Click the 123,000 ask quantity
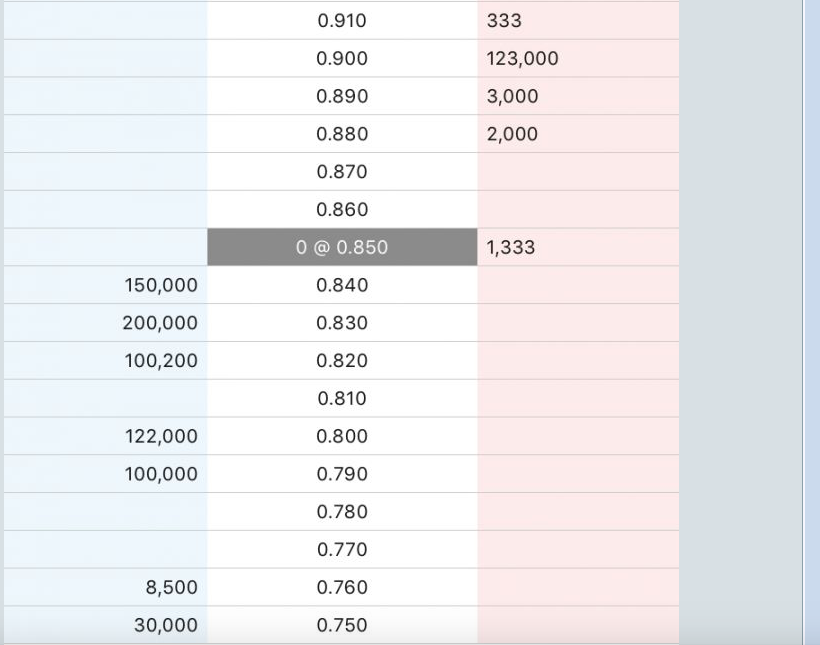This screenshot has width=820, height=645. pyautogui.click(x=522, y=59)
